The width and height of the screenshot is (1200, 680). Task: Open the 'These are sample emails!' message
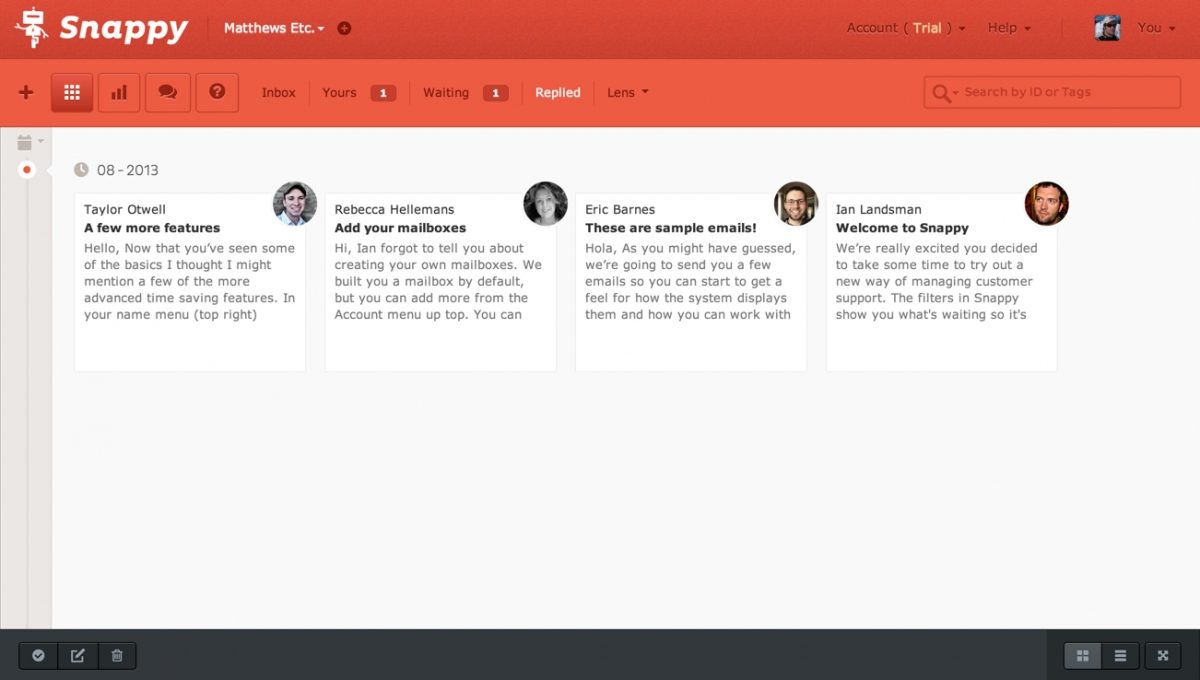point(691,282)
